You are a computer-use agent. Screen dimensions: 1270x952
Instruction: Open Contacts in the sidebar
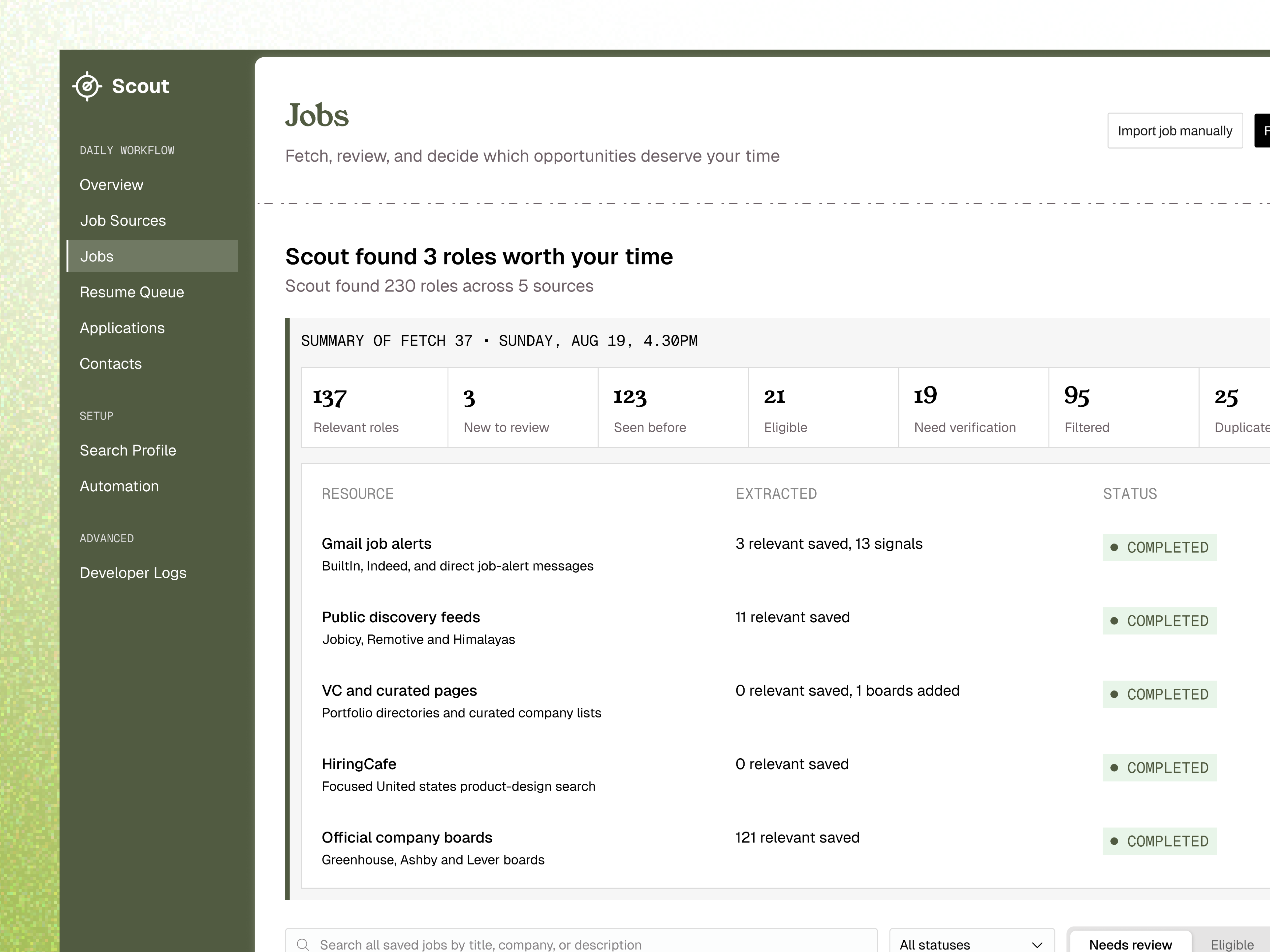tap(111, 364)
